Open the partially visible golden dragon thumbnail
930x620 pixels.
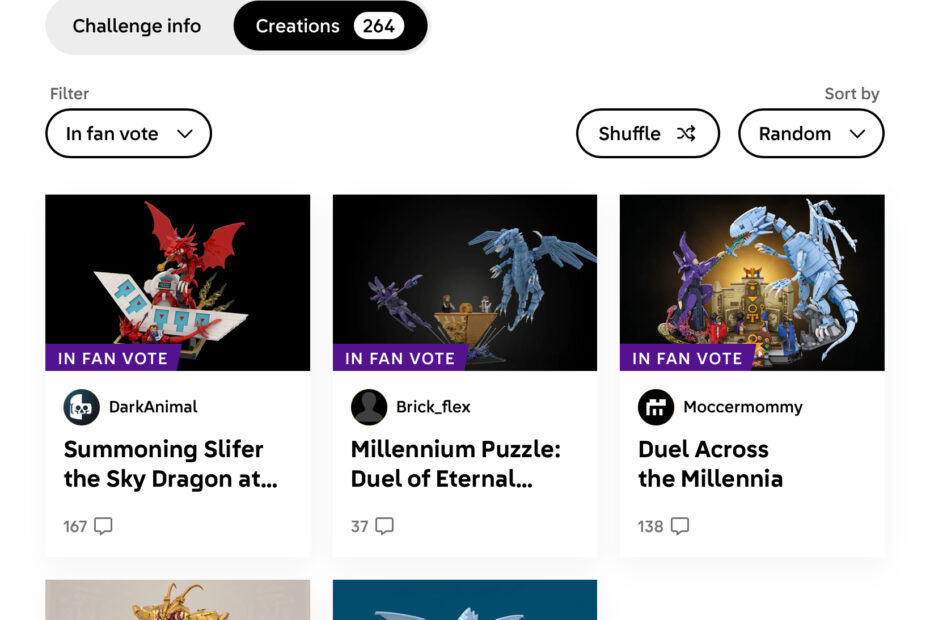(178, 600)
